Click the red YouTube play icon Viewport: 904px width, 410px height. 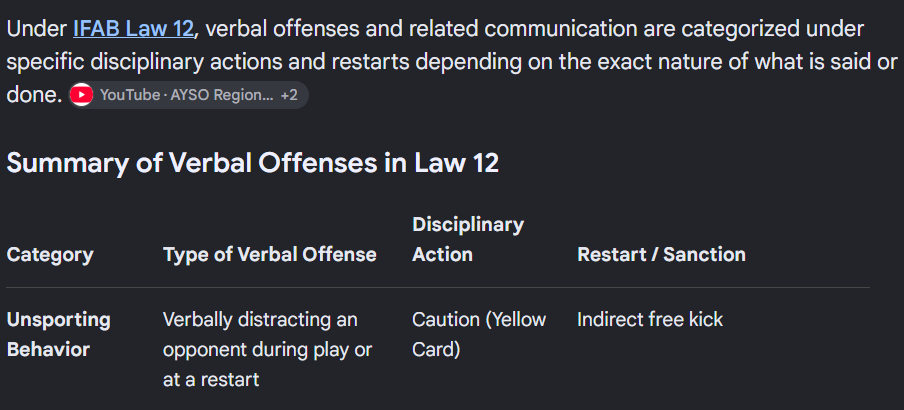point(81,95)
